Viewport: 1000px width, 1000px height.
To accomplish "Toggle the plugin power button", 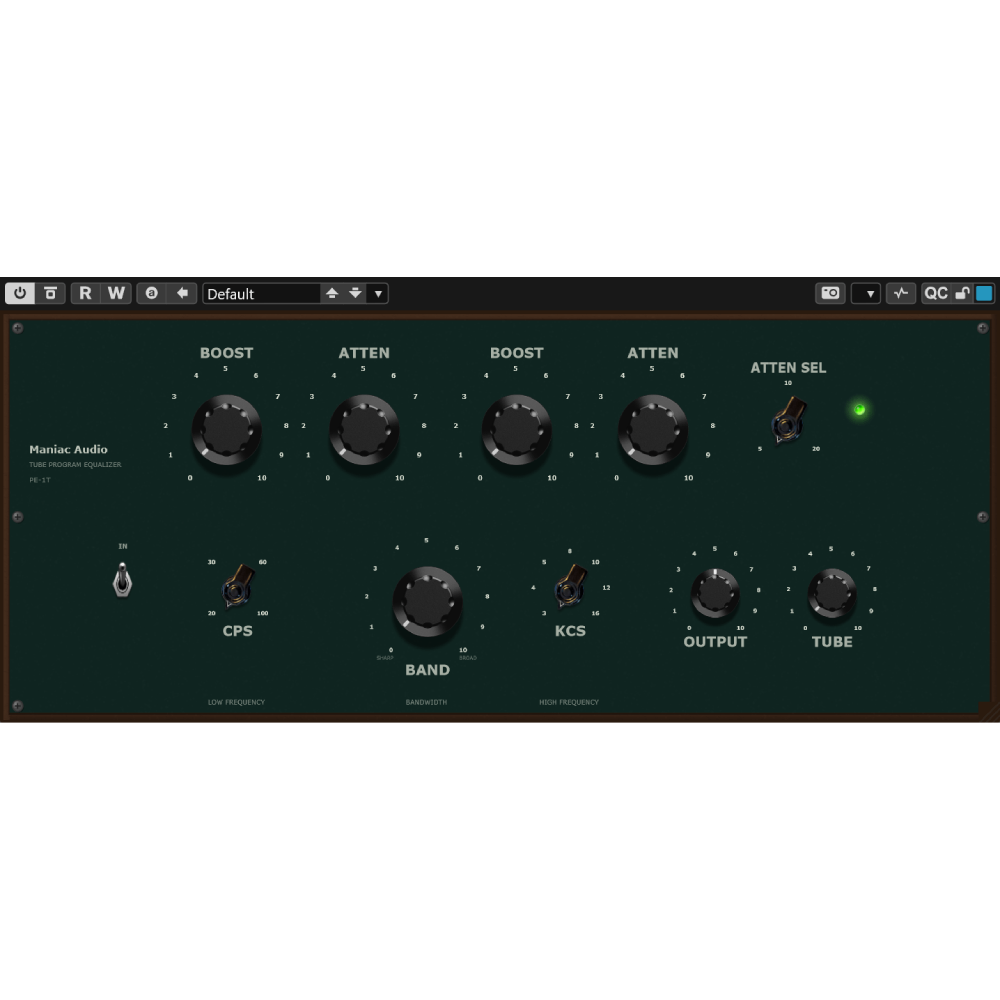I will (20, 293).
